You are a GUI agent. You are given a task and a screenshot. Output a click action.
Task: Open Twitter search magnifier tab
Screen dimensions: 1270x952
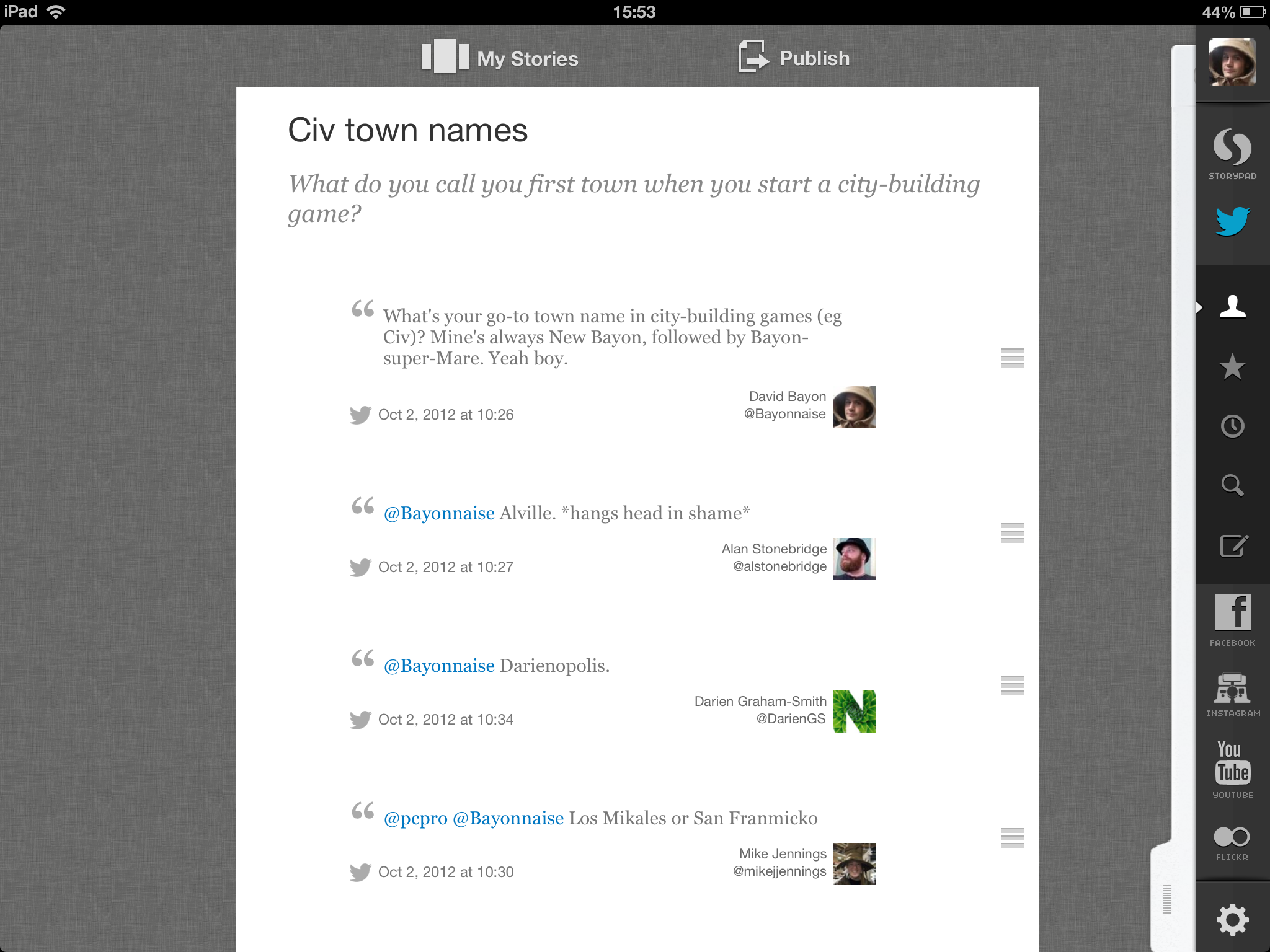click(1232, 486)
